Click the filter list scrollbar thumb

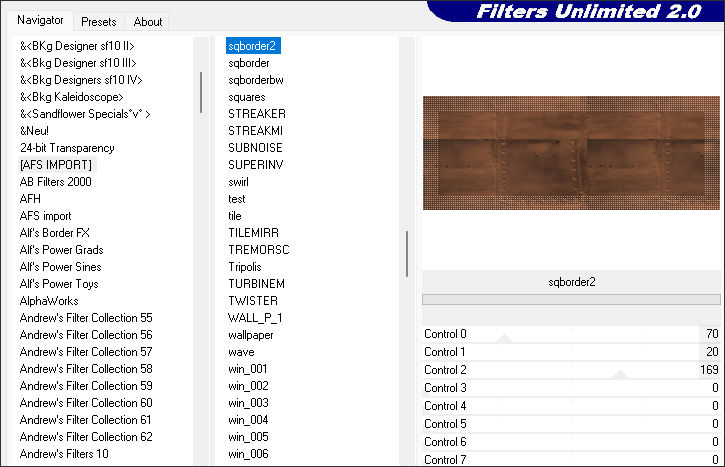pos(406,254)
